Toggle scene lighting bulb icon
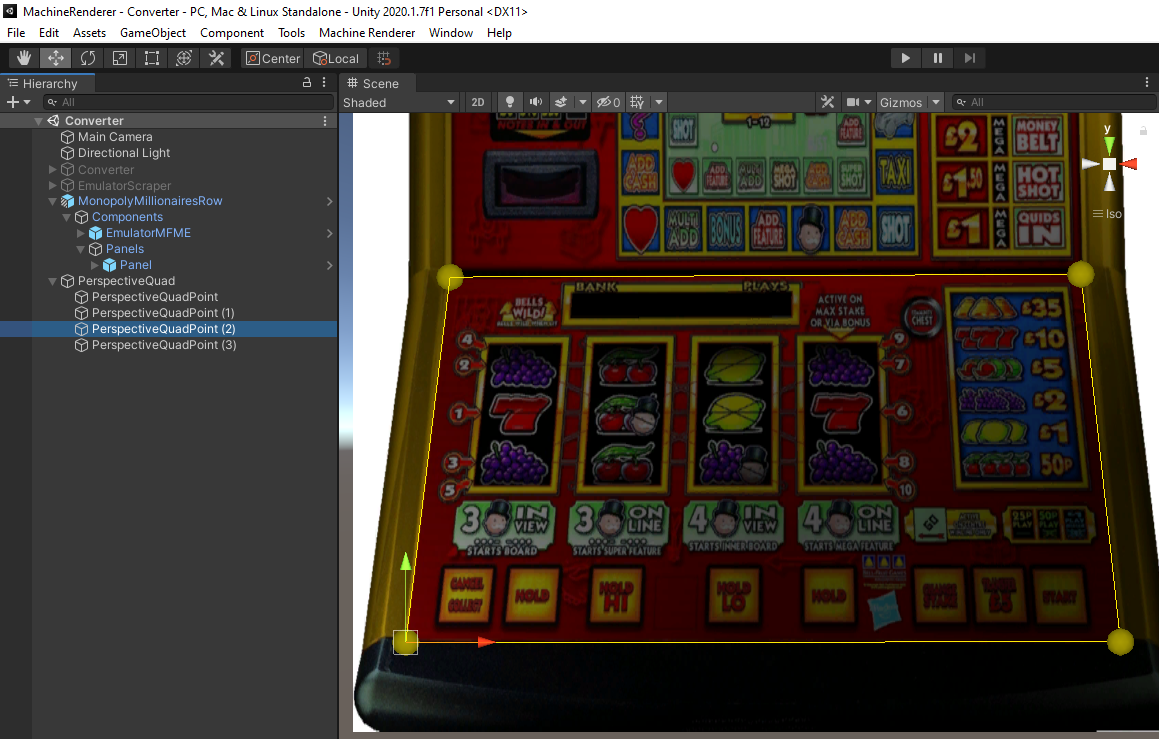This screenshot has width=1159, height=739. [x=510, y=102]
